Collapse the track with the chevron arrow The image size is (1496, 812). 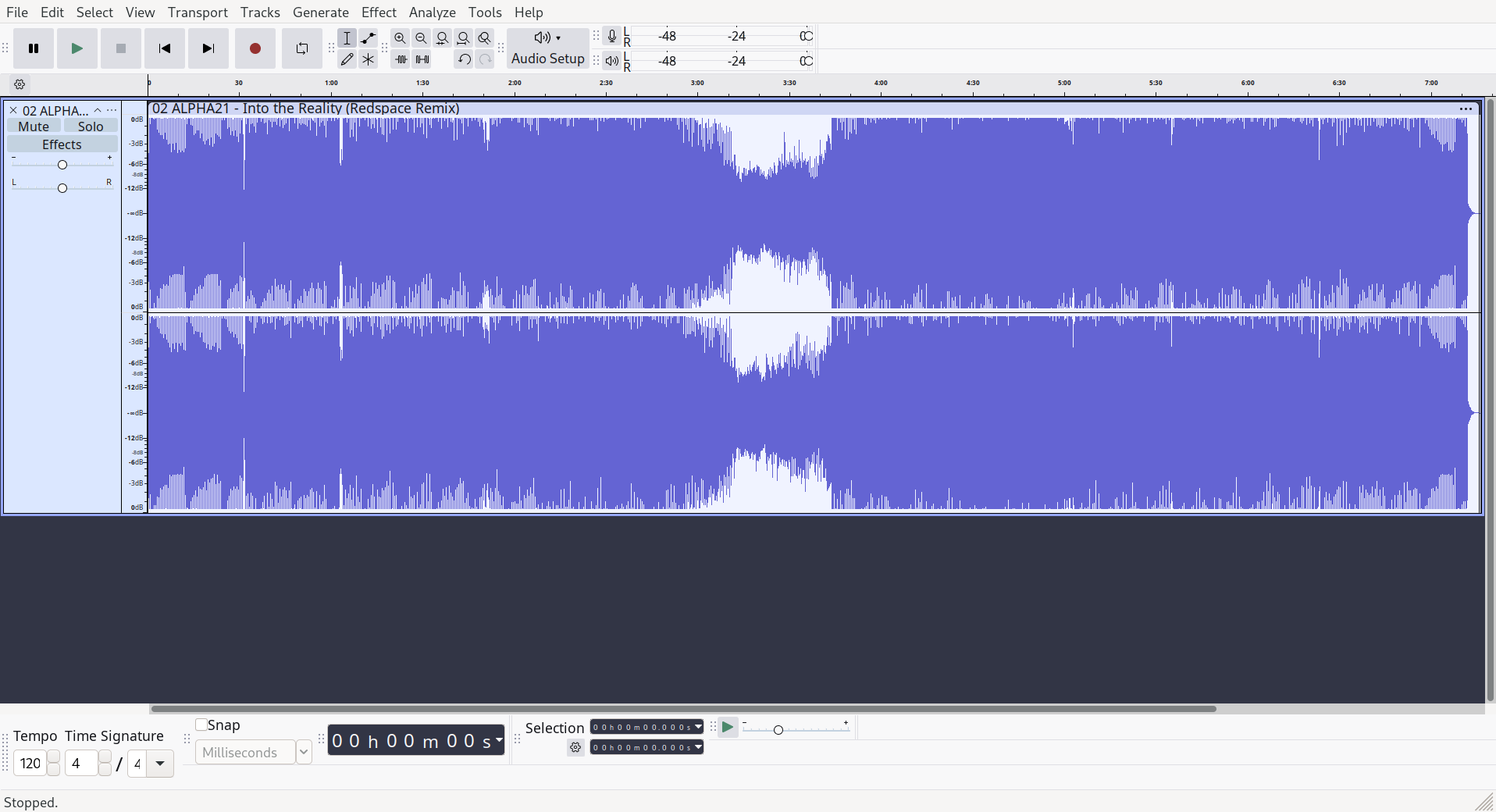(x=98, y=110)
